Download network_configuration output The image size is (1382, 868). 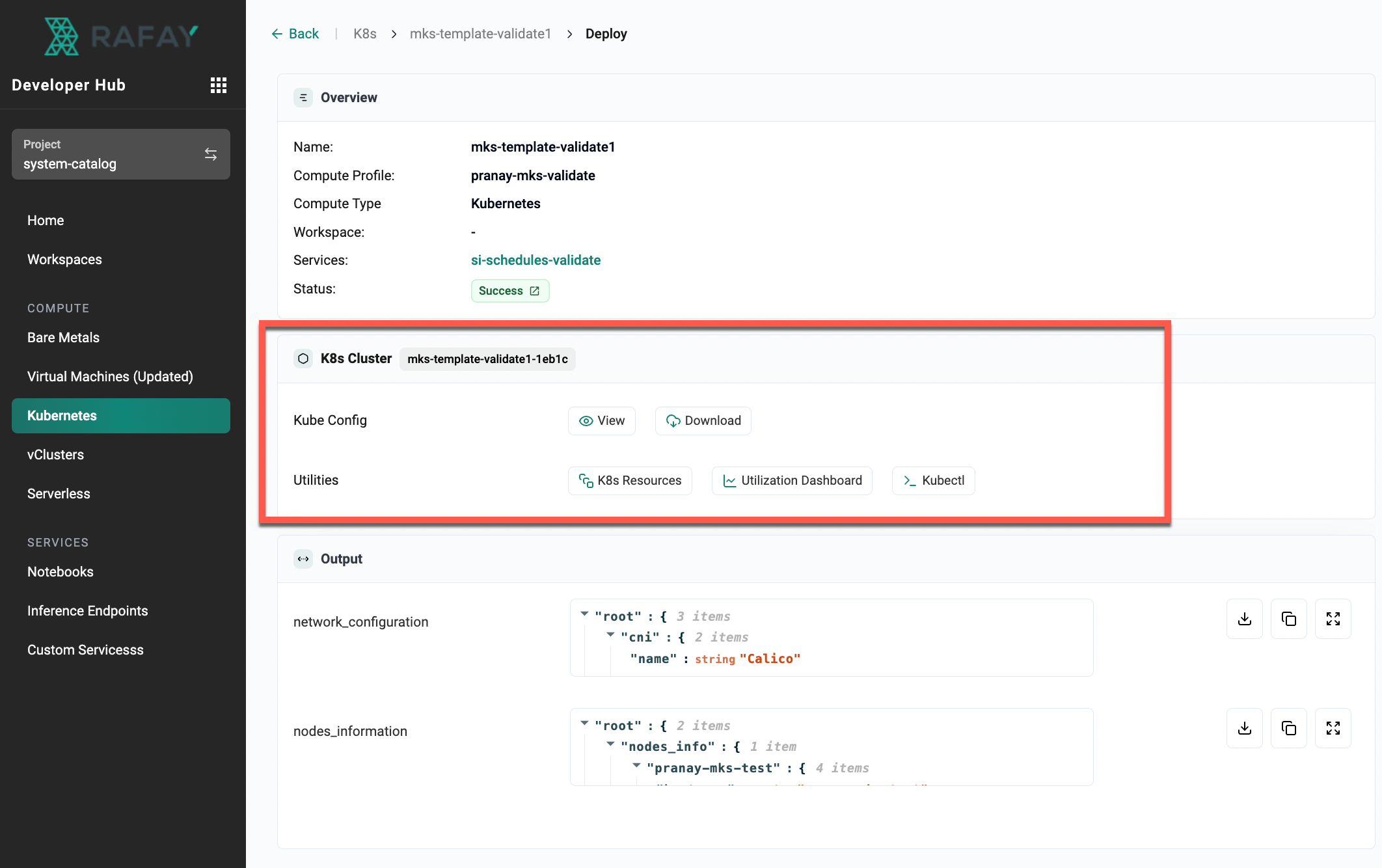pos(1245,619)
